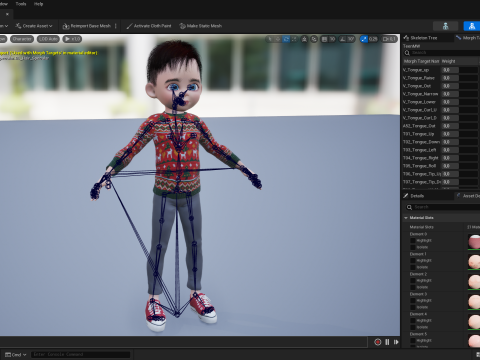480x360 pixels.
Task: Open the Tools menu
Action: pos(21,4)
